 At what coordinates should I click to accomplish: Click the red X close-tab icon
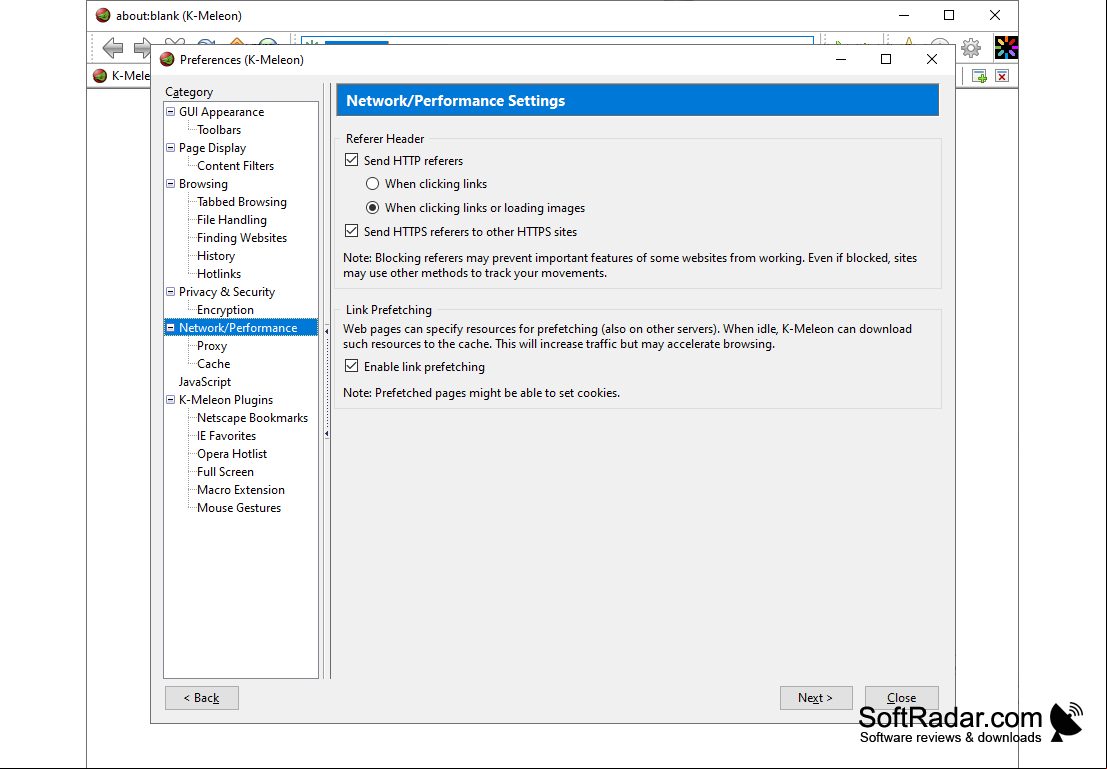pos(1002,76)
